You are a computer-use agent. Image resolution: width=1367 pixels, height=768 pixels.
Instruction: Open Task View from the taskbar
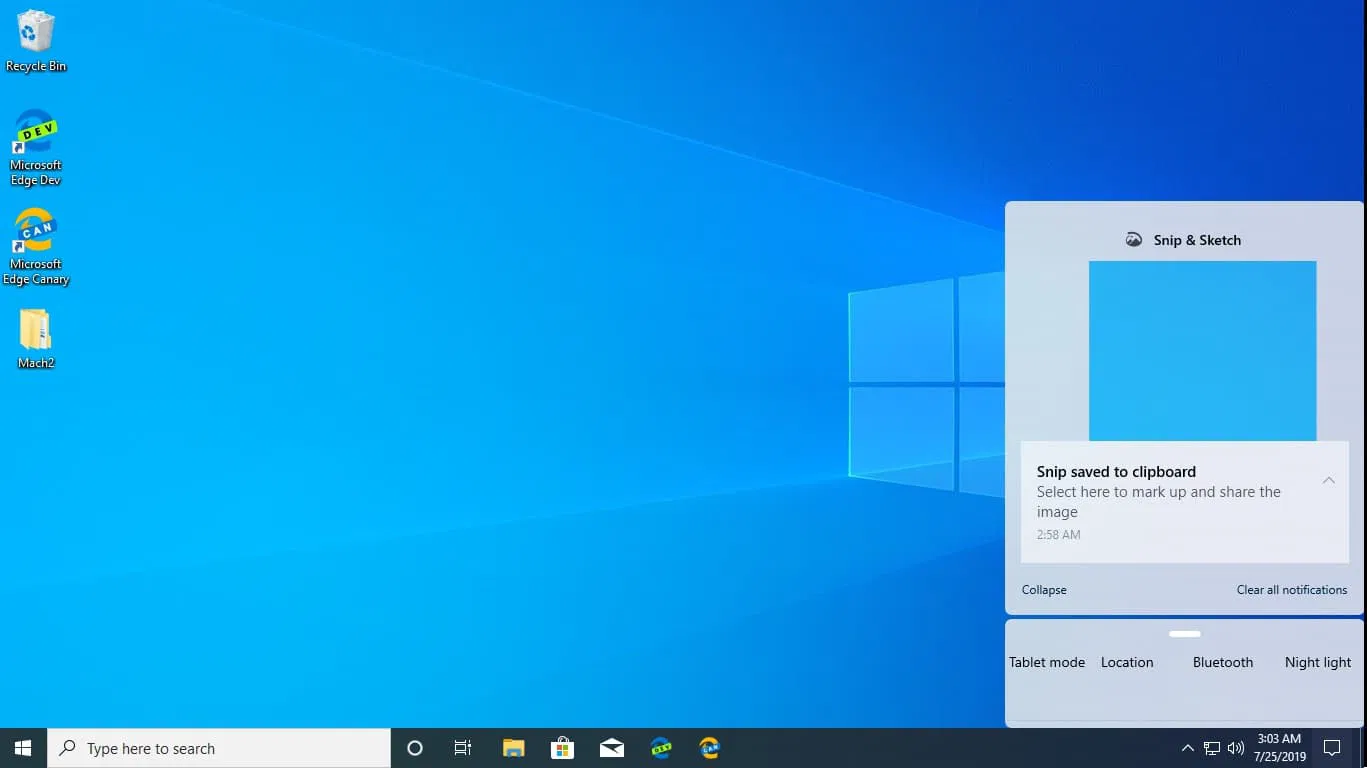tap(463, 747)
